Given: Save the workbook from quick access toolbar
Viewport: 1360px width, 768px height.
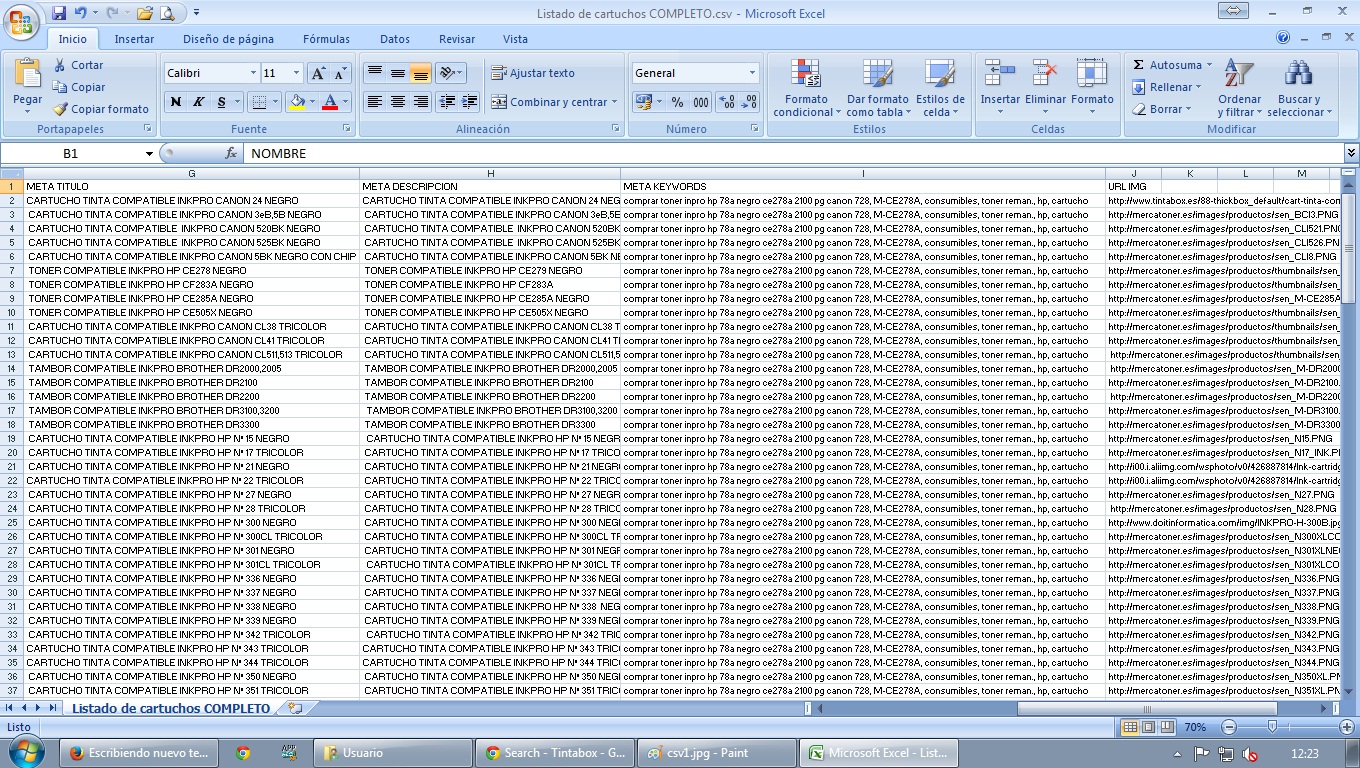Looking at the screenshot, I should coord(59,14).
